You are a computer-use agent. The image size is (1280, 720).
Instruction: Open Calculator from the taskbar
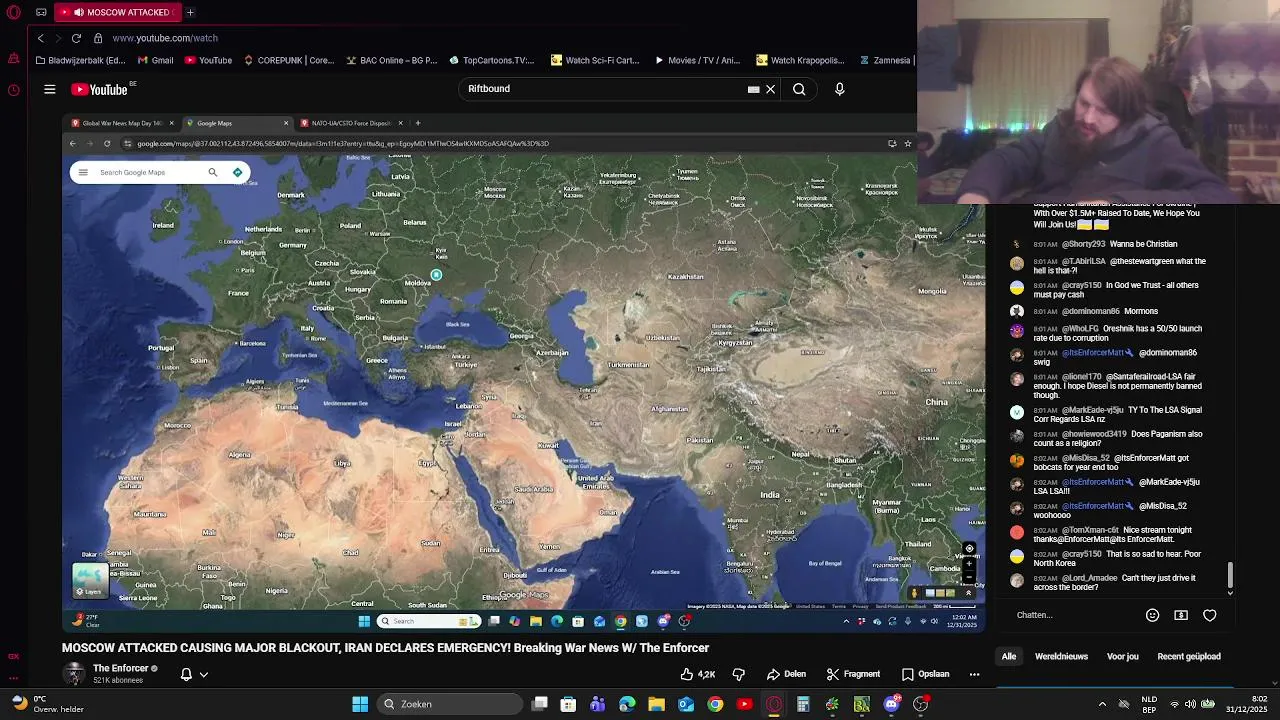coord(803,704)
